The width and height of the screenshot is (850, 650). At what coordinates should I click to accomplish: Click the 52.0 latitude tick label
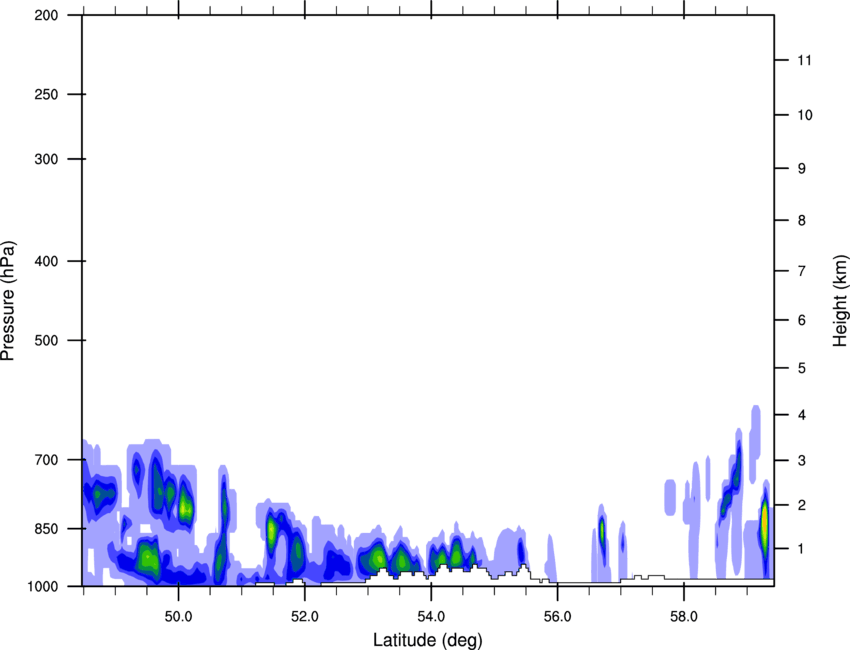(x=305, y=617)
